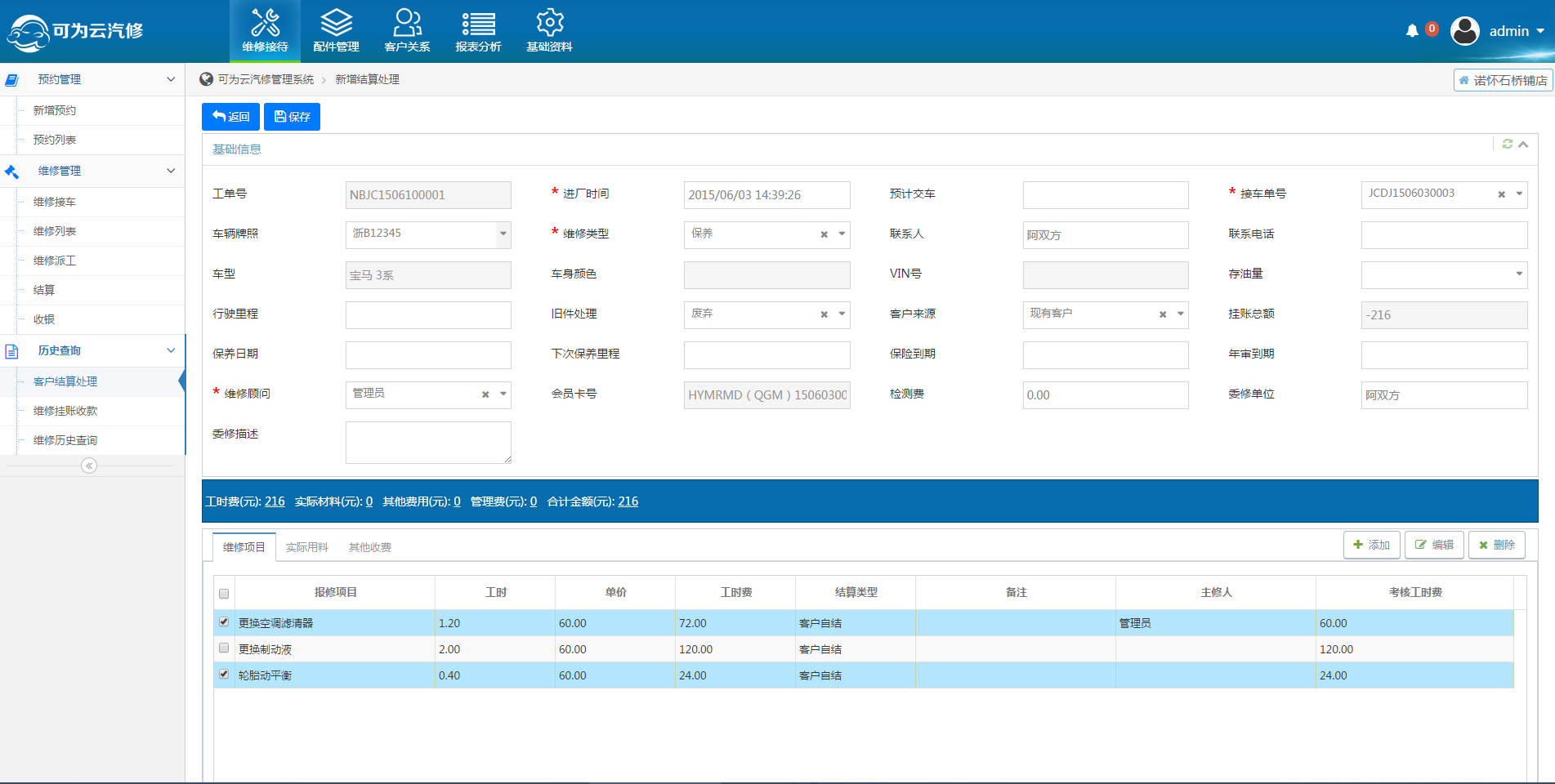Open the 报表分析 list icon module
The width and height of the screenshot is (1555, 784).
[x=478, y=31]
